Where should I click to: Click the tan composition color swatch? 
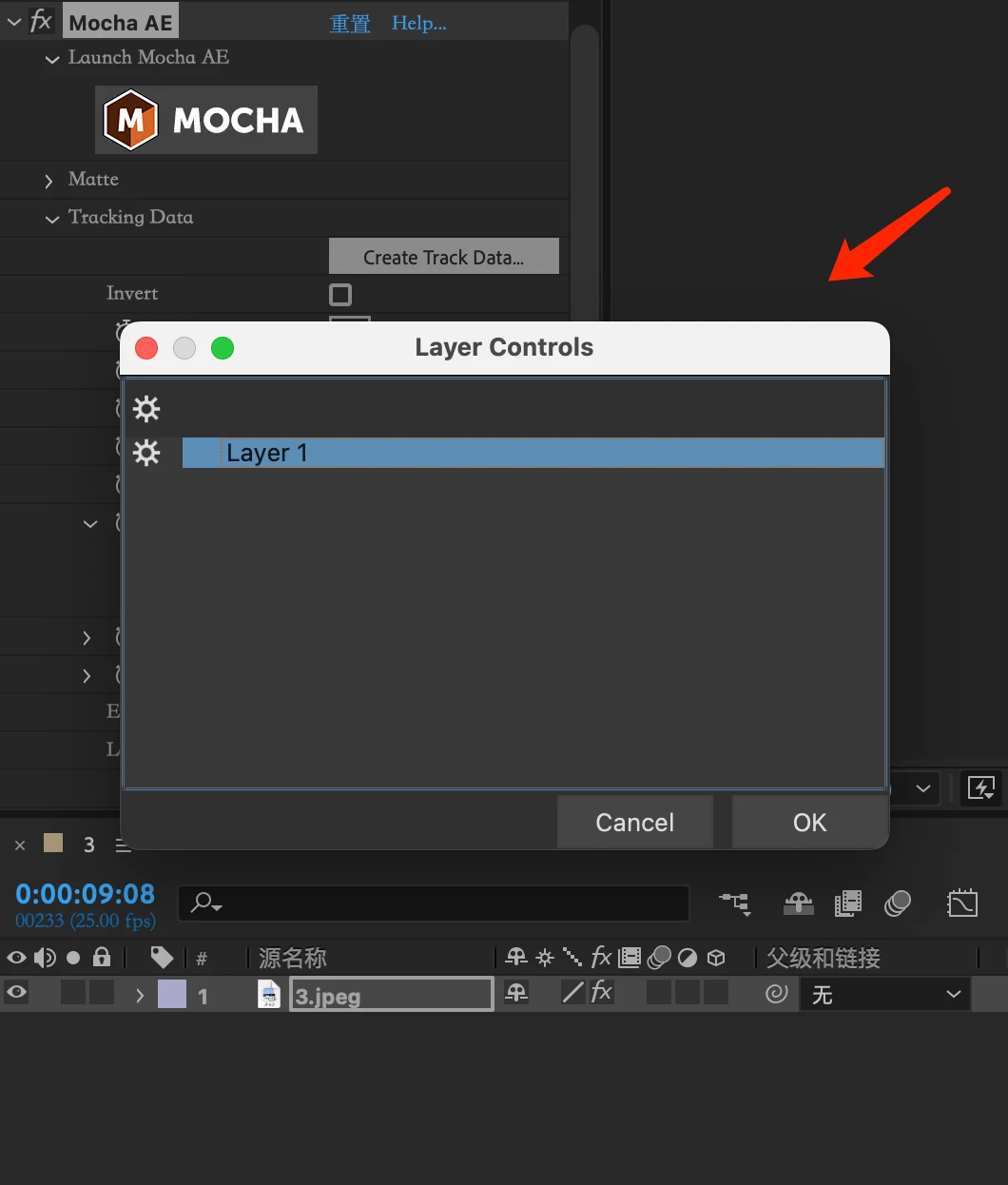click(53, 843)
